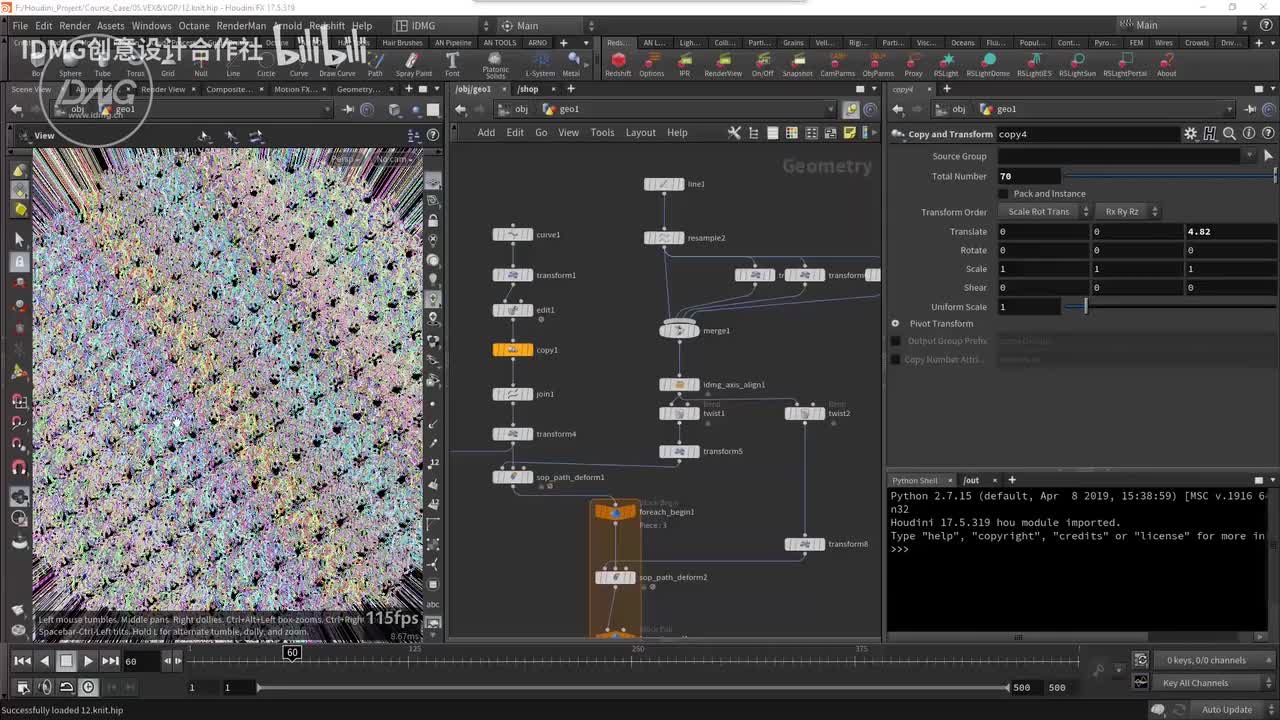Select the L-System shelf tool
The width and height of the screenshot is (1280, 720).
coord(540,63)
